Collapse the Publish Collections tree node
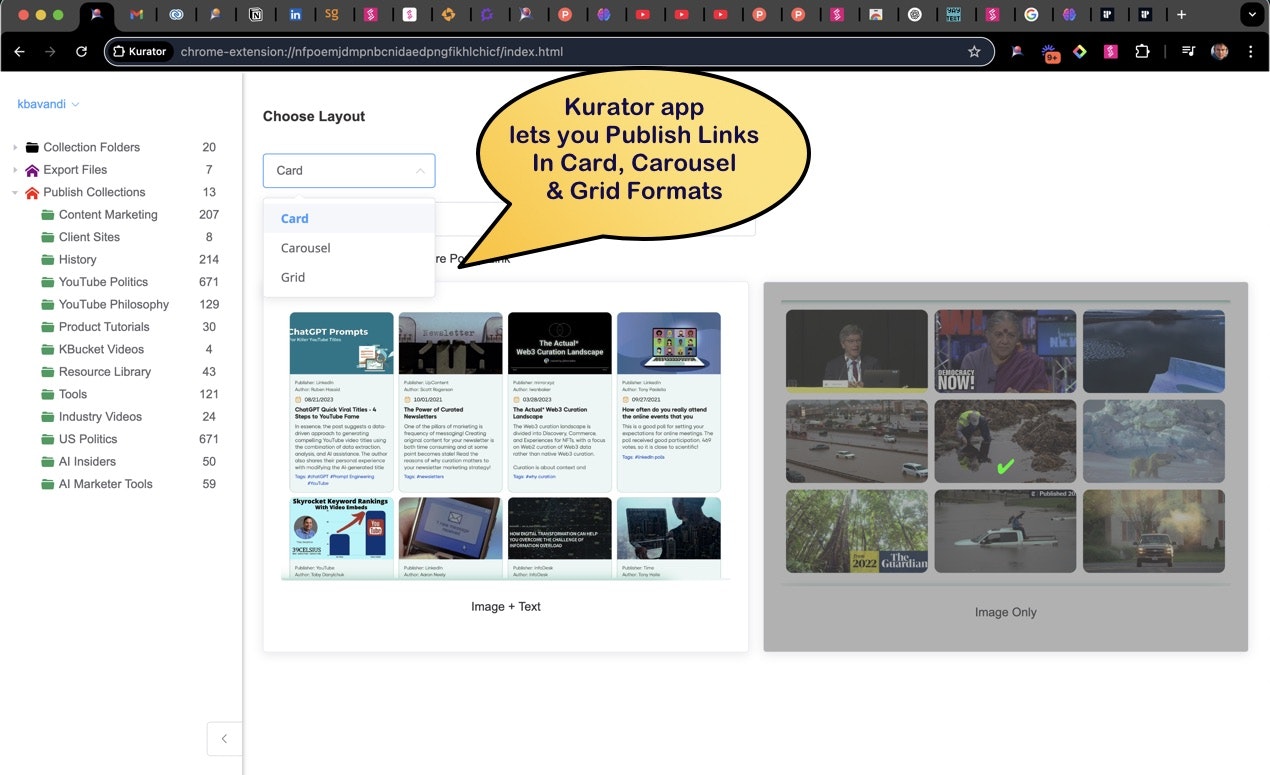The image size is (1270, 775). (x=15, y=193)
